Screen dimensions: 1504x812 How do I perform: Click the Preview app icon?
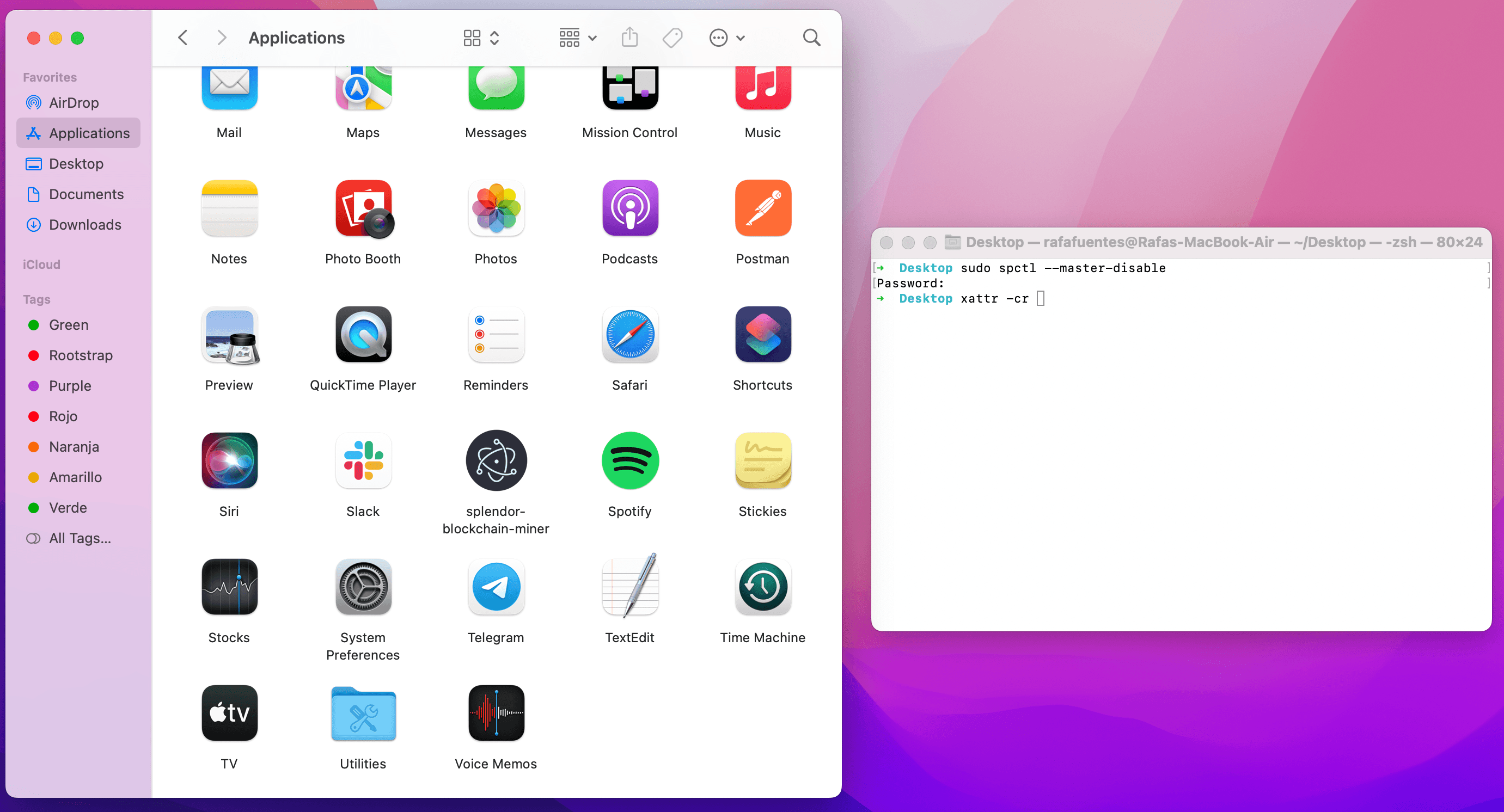click(229, 335)
